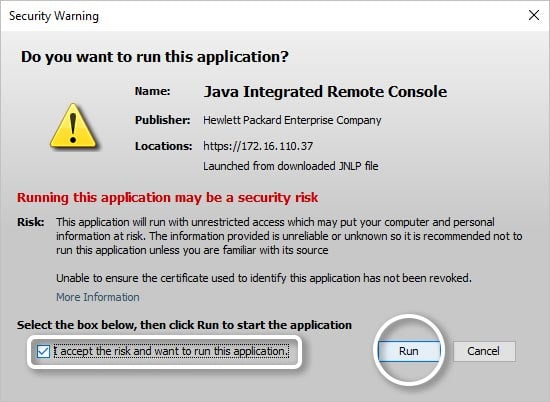Cancel running the application

484,351
